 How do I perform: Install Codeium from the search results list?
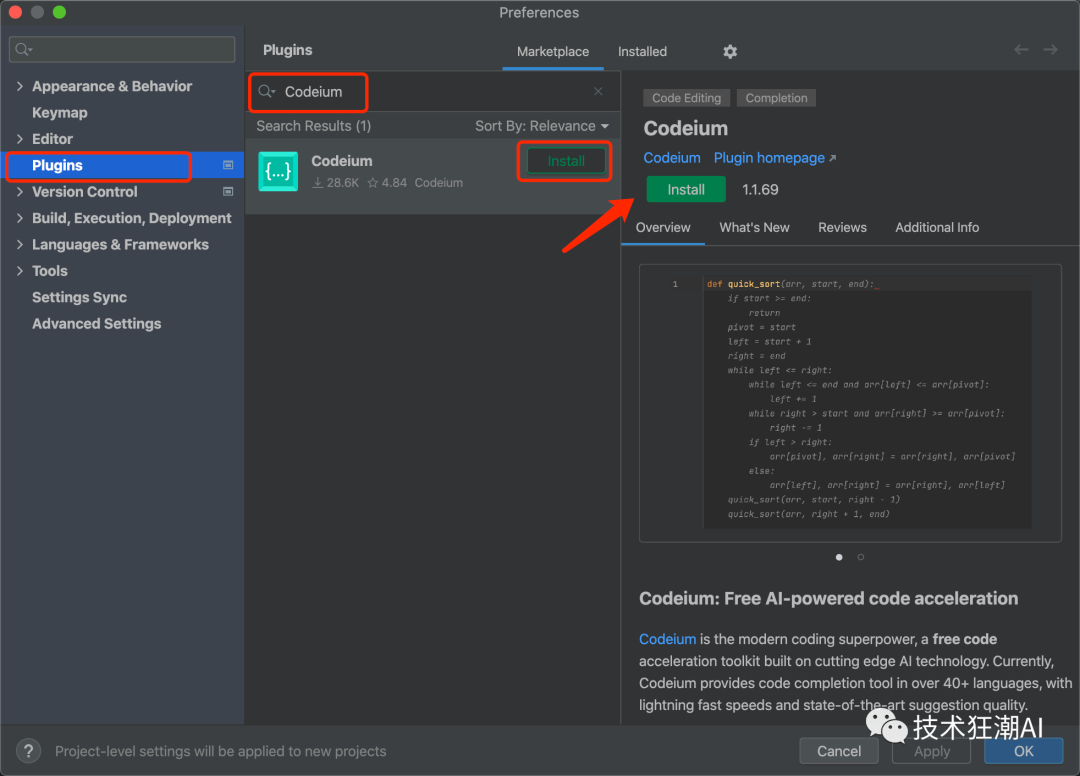pos(566,161)
